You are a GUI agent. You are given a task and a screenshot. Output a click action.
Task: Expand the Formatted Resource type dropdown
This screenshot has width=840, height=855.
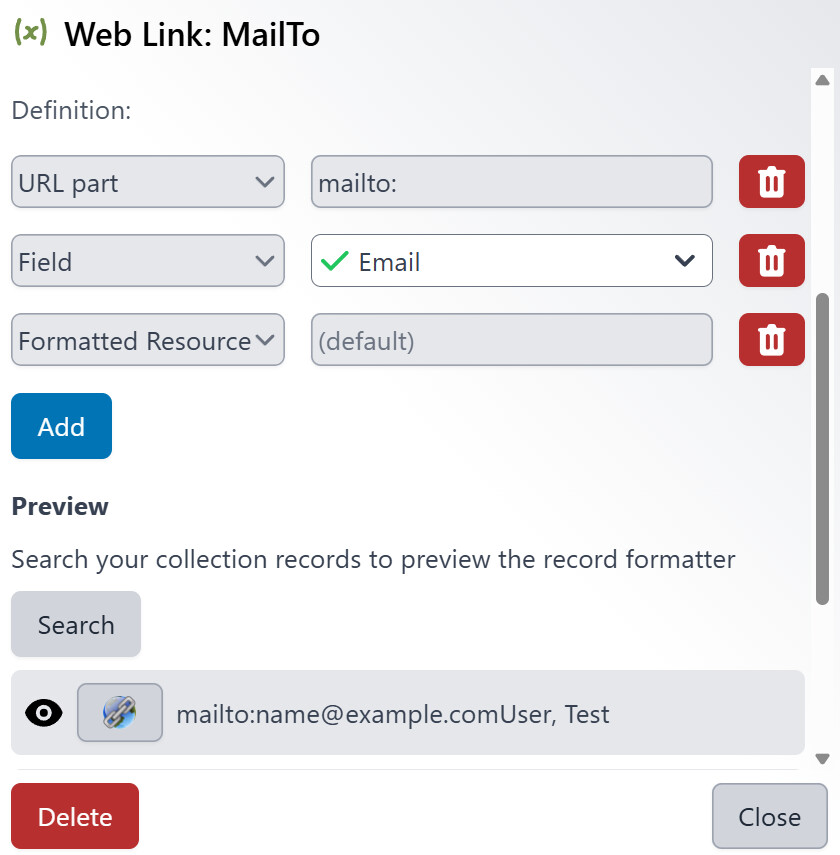[x=148, y=339]
